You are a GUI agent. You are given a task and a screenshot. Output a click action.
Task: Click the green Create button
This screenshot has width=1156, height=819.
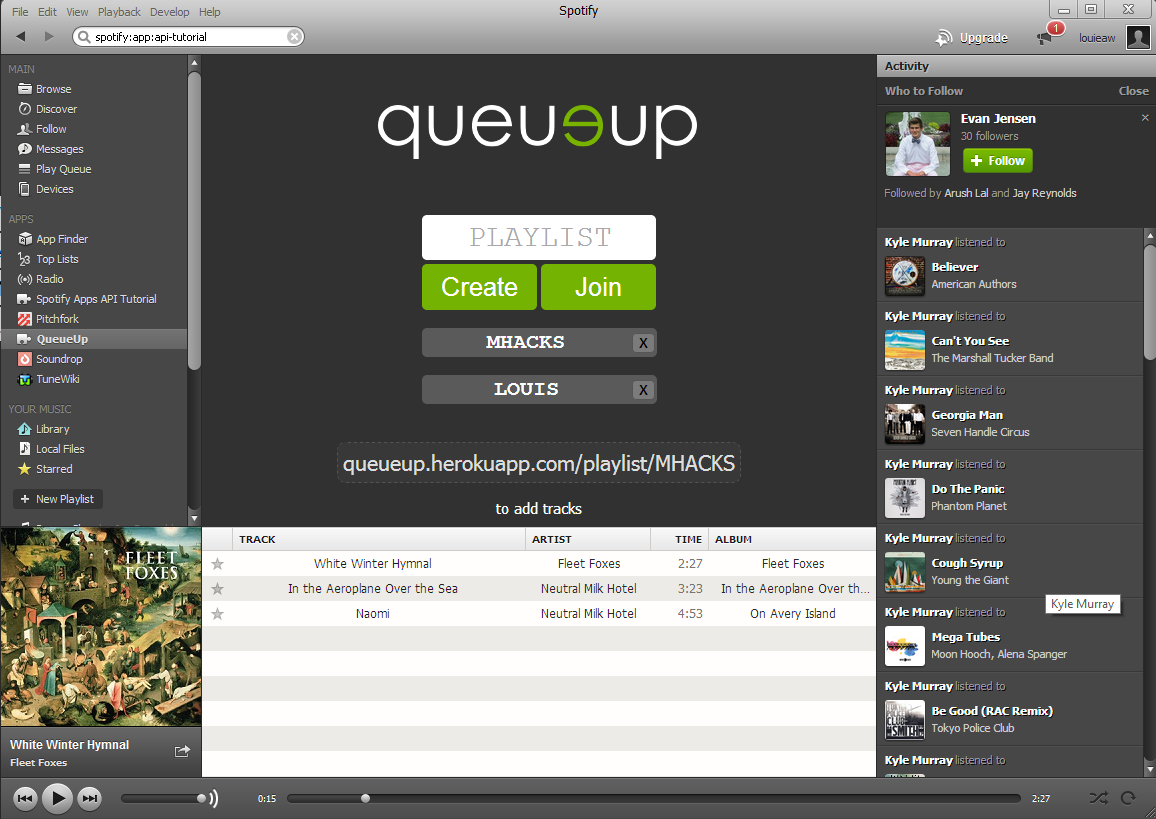point(479,287)
